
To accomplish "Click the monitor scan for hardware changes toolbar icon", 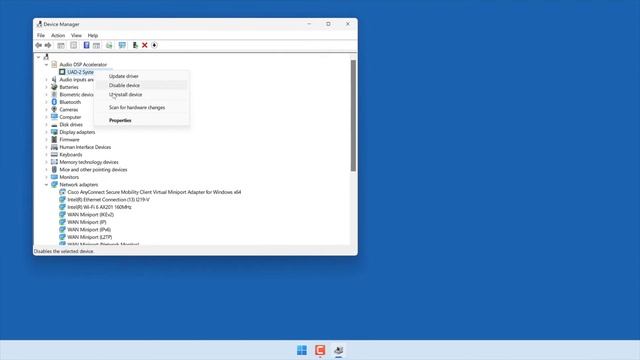I will [122, 45].
